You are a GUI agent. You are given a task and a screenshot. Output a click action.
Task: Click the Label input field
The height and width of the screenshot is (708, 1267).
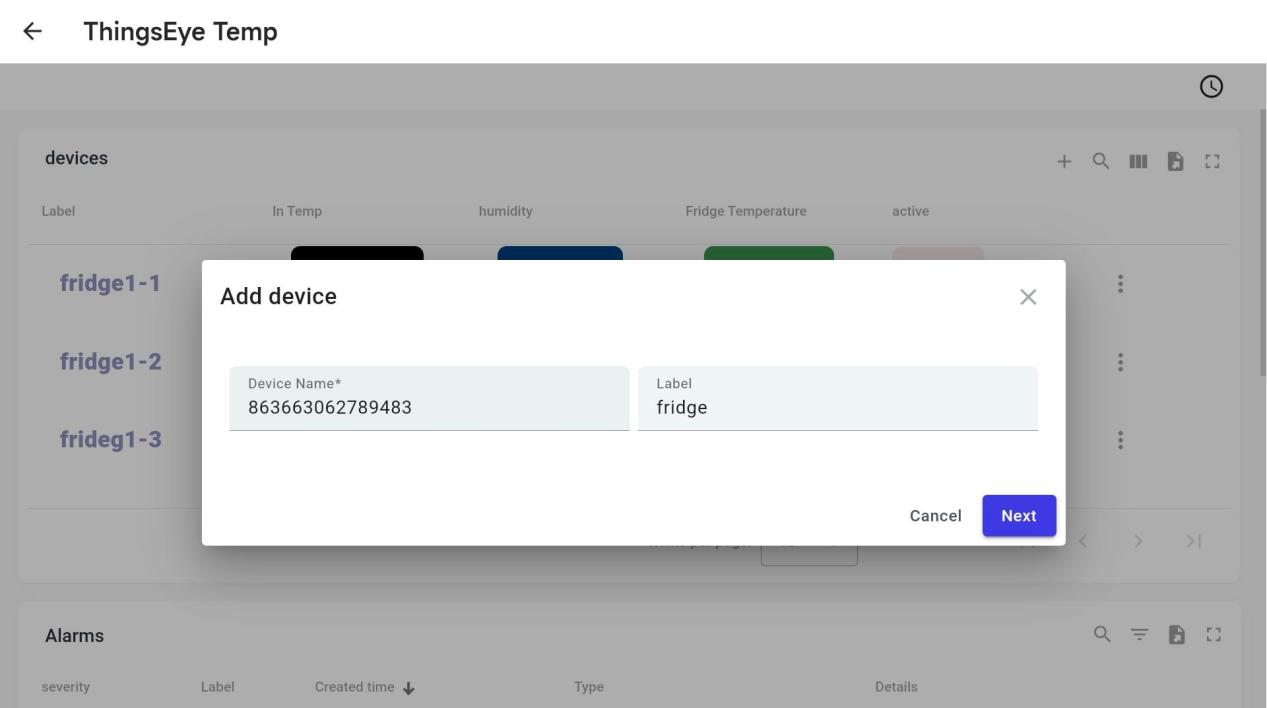[x=837, y=407]
